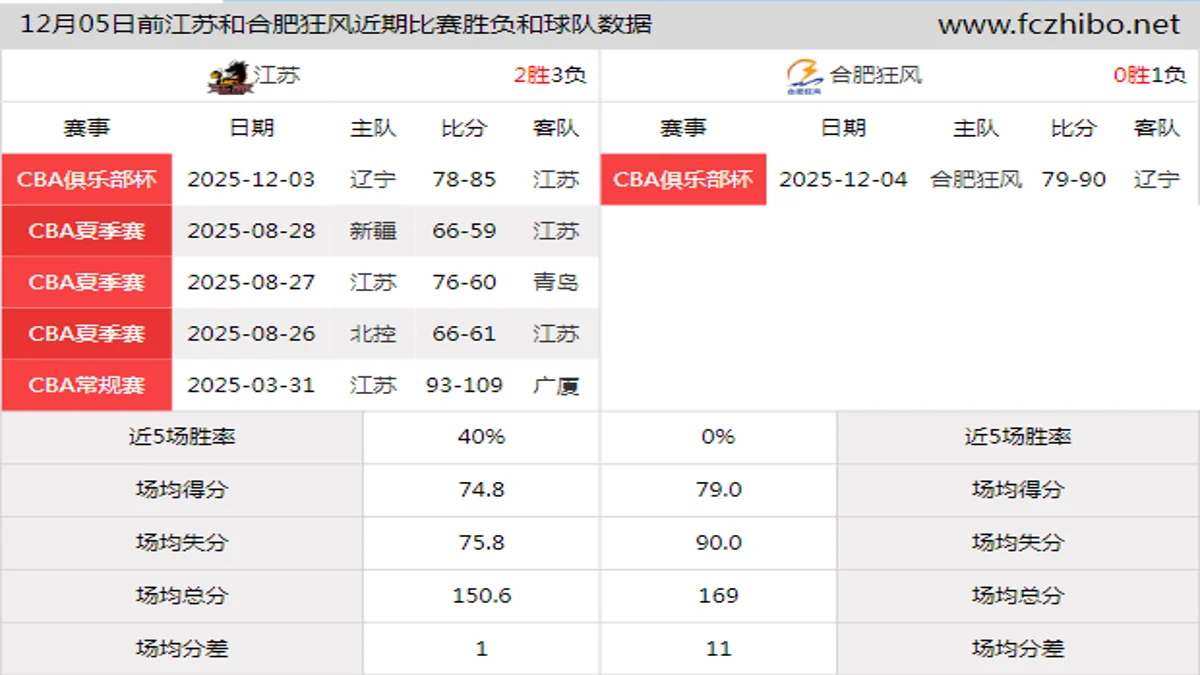Viewport: 1200px width, 675px height.
Task: Switch to the 主队 column tab
Action: point(375,128)
